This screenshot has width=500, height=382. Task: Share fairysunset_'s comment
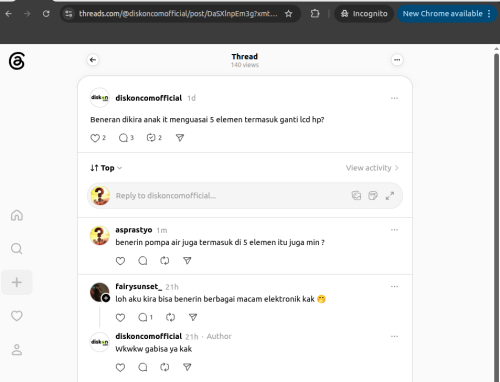pos(193,317)
